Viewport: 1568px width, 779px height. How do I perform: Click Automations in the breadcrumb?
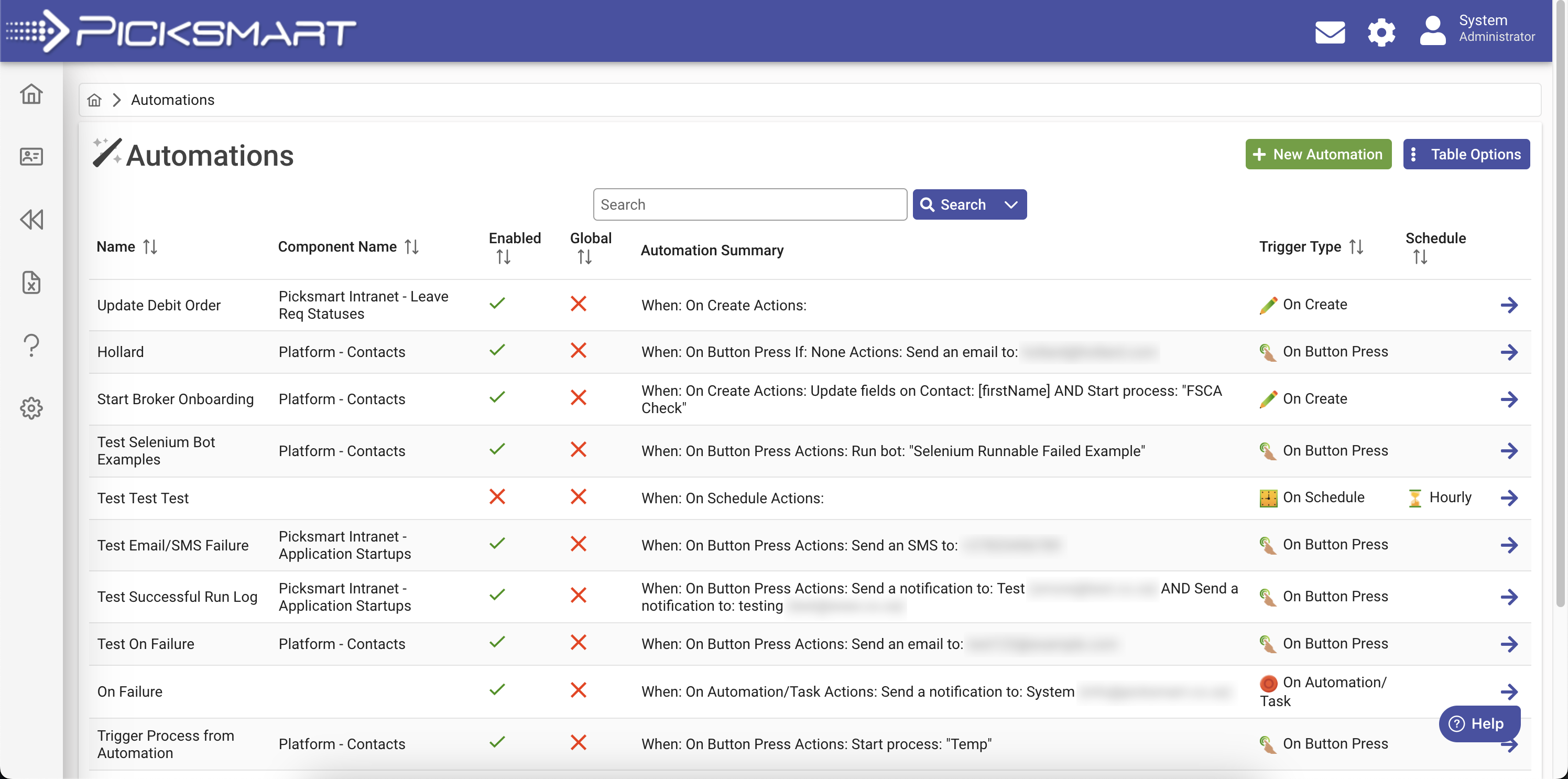[x=172, y=100]
